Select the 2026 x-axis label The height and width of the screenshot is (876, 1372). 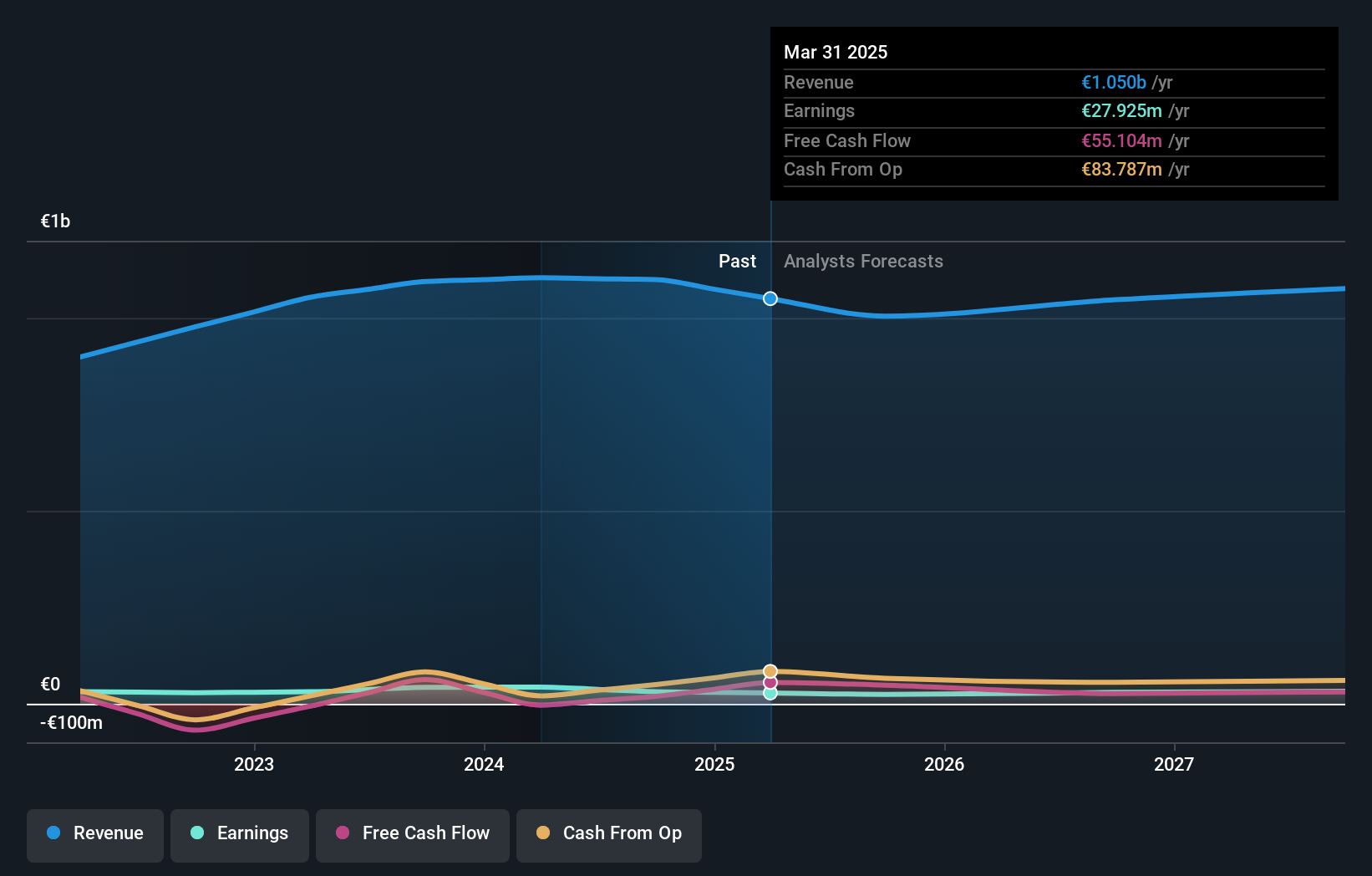pos(944,764)
